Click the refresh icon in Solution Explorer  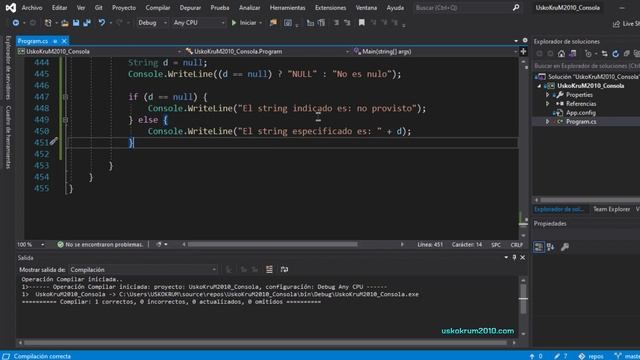616,53
